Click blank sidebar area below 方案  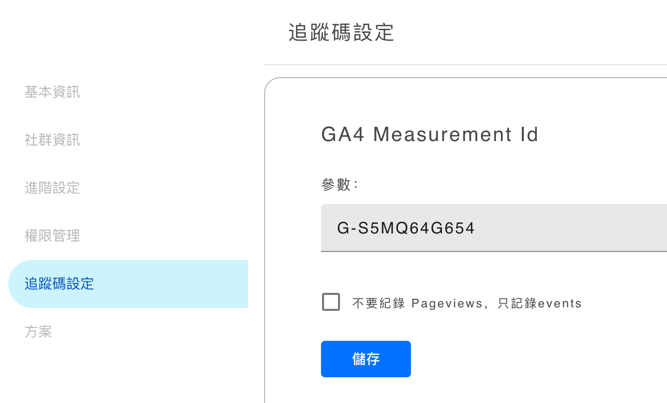tap(120, 375)
